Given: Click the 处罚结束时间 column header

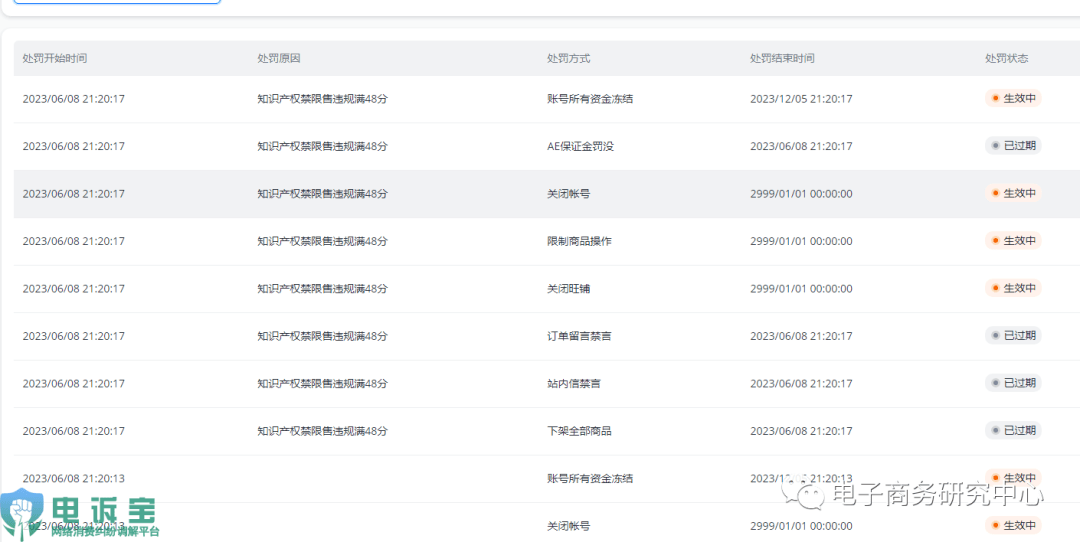Looking at the screenshot, I should (x=782, y=58).
